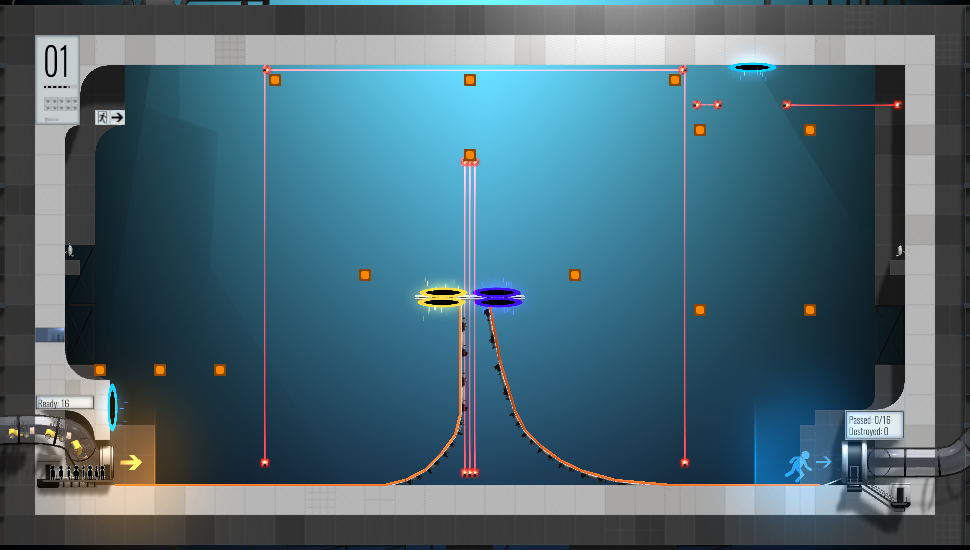The width and height of the screenshot is (970, 550).
Task: Select the cyan portal on the left wall
Action: click(113, 407)
